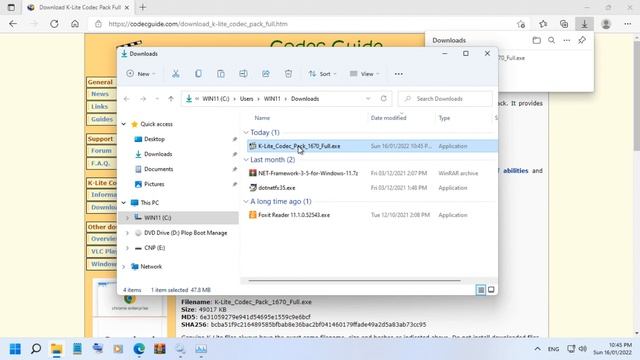Collapse the Today file group

246,133
